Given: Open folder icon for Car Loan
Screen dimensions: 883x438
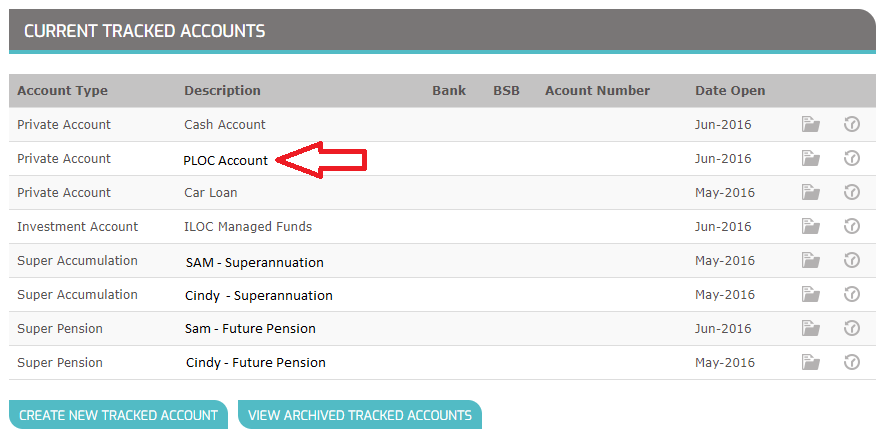Looking at the screenshot, I should [x=810, y=193].
